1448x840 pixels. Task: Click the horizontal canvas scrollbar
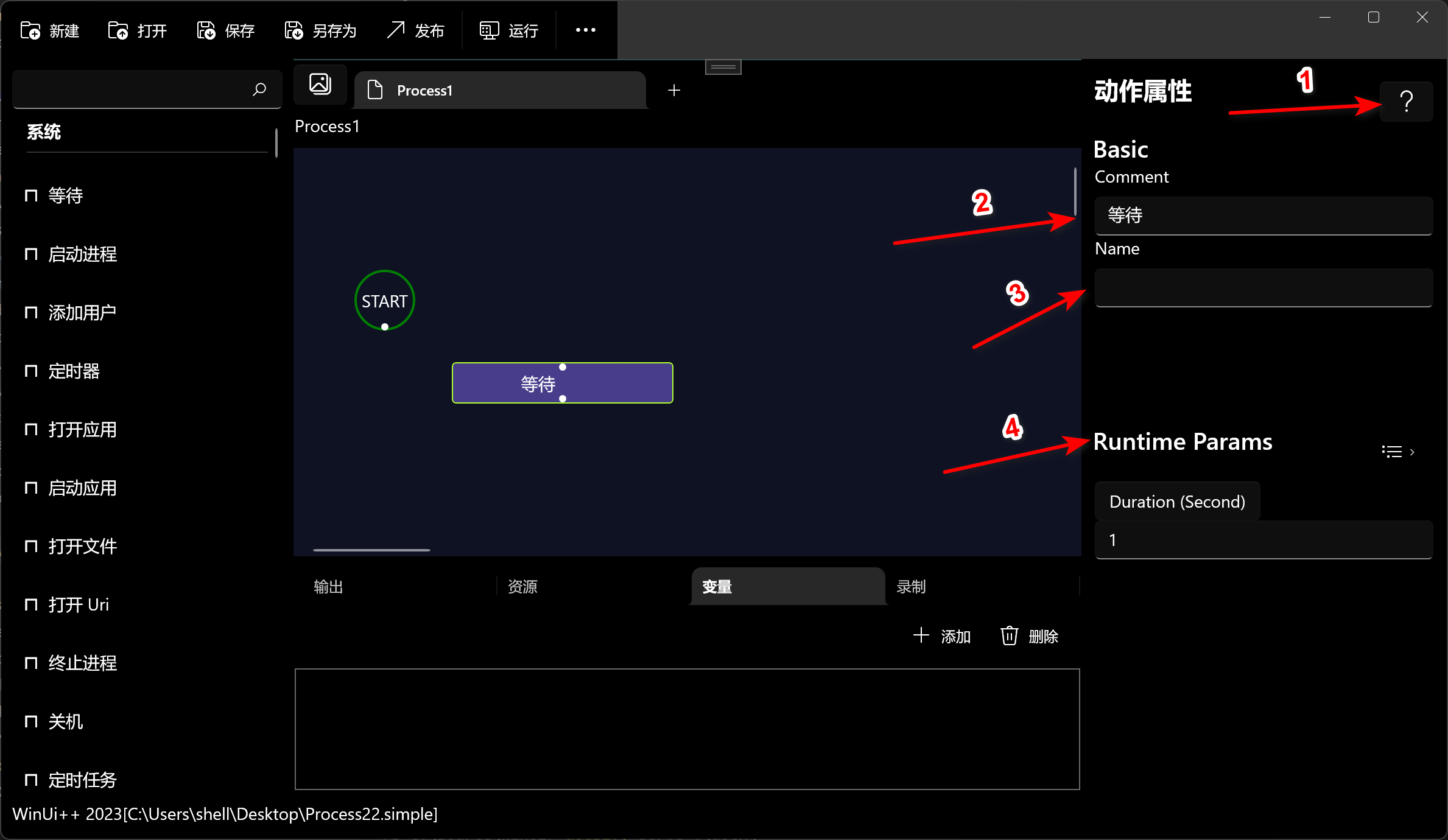(x=371, y=550)
